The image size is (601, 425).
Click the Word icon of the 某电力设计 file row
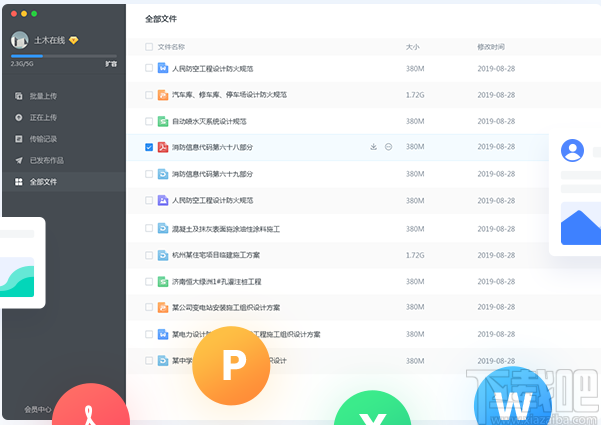click(163, 334)
